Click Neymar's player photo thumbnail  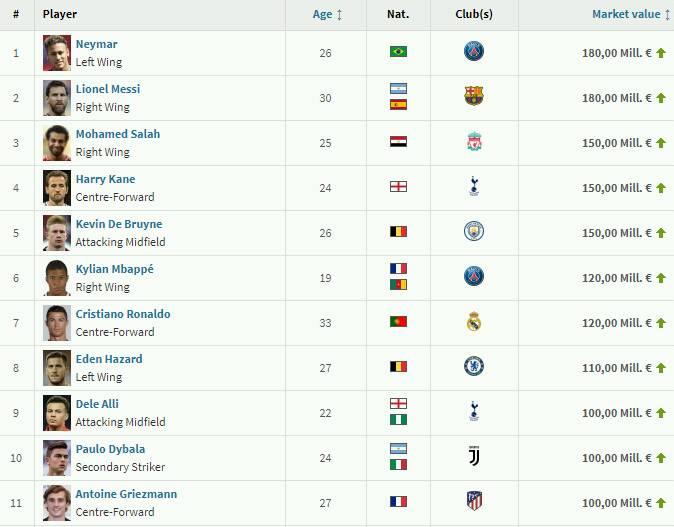tap(57, 53)
